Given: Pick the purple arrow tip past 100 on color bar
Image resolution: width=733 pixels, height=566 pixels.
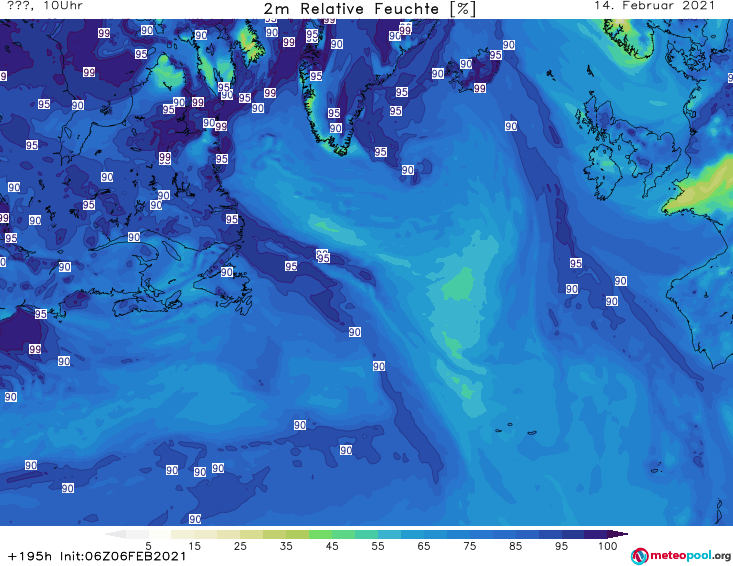Looking at the screenshot, I should point(618,534).
